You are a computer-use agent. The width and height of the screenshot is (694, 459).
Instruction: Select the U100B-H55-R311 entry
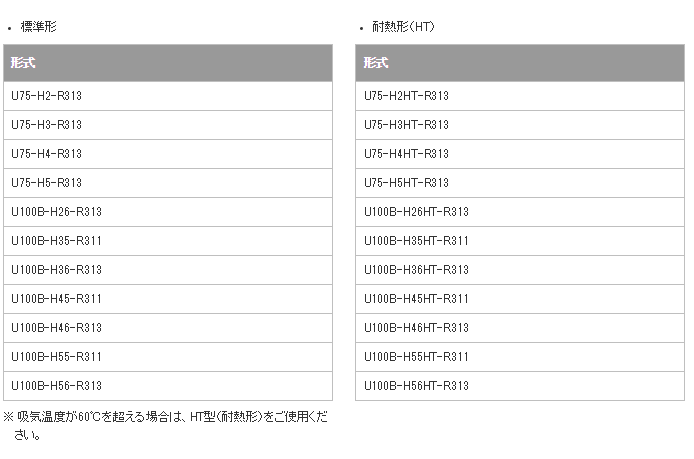coord(56,357)
